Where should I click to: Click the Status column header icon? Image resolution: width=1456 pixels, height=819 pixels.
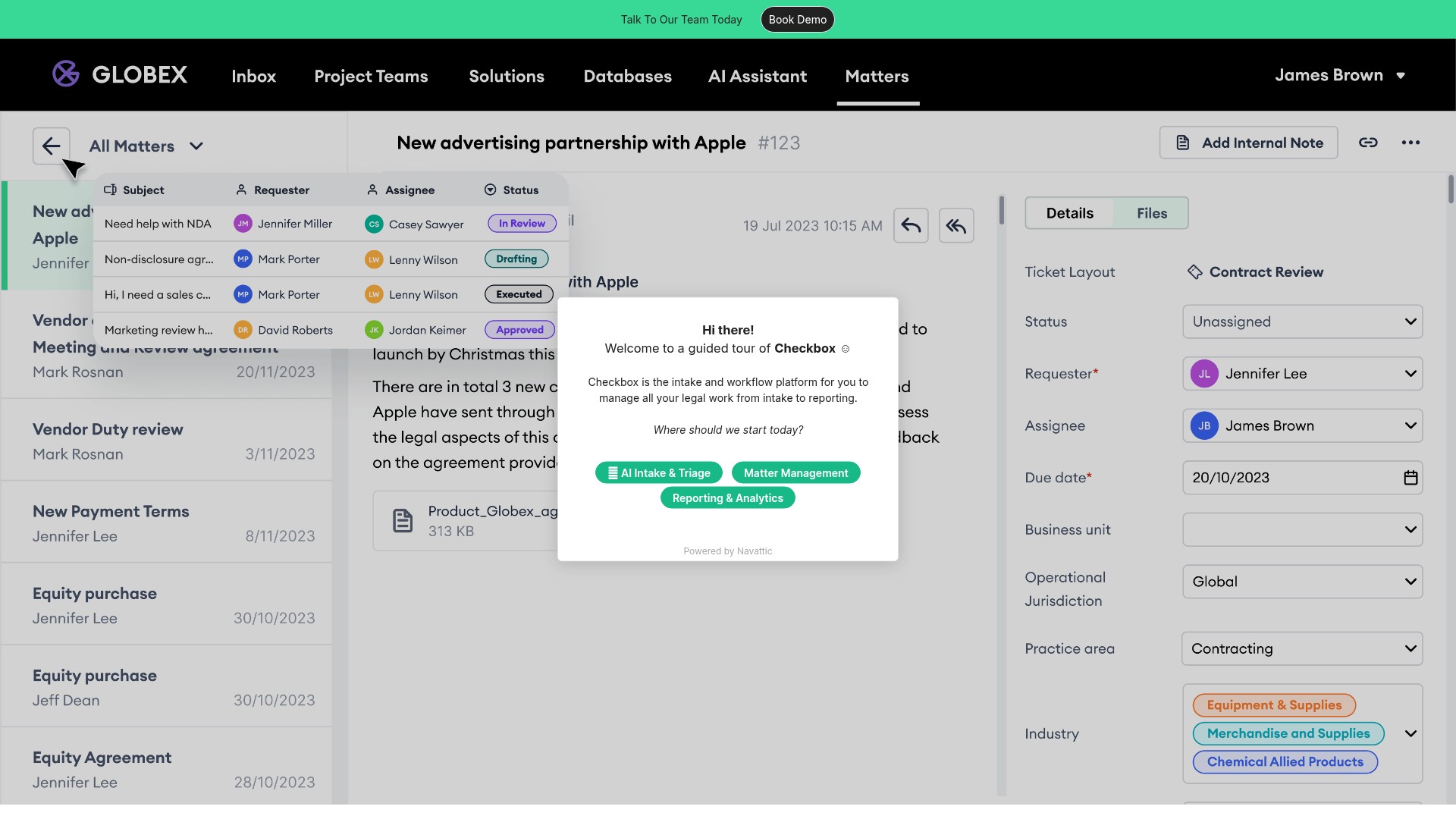[491, 190]
